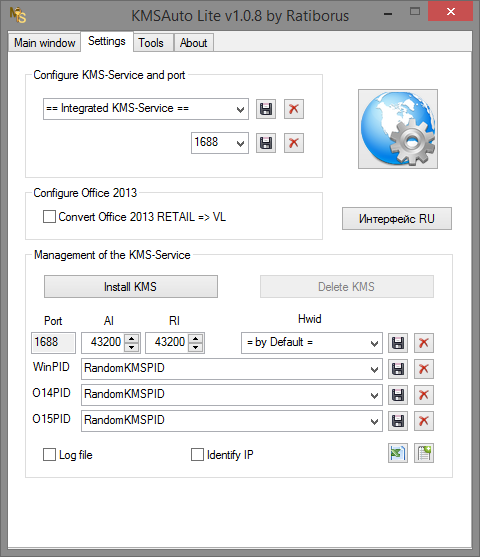Viewport: 480px width, 557px height.
Task: Save the WinPID value
Action: pos(398,369)
